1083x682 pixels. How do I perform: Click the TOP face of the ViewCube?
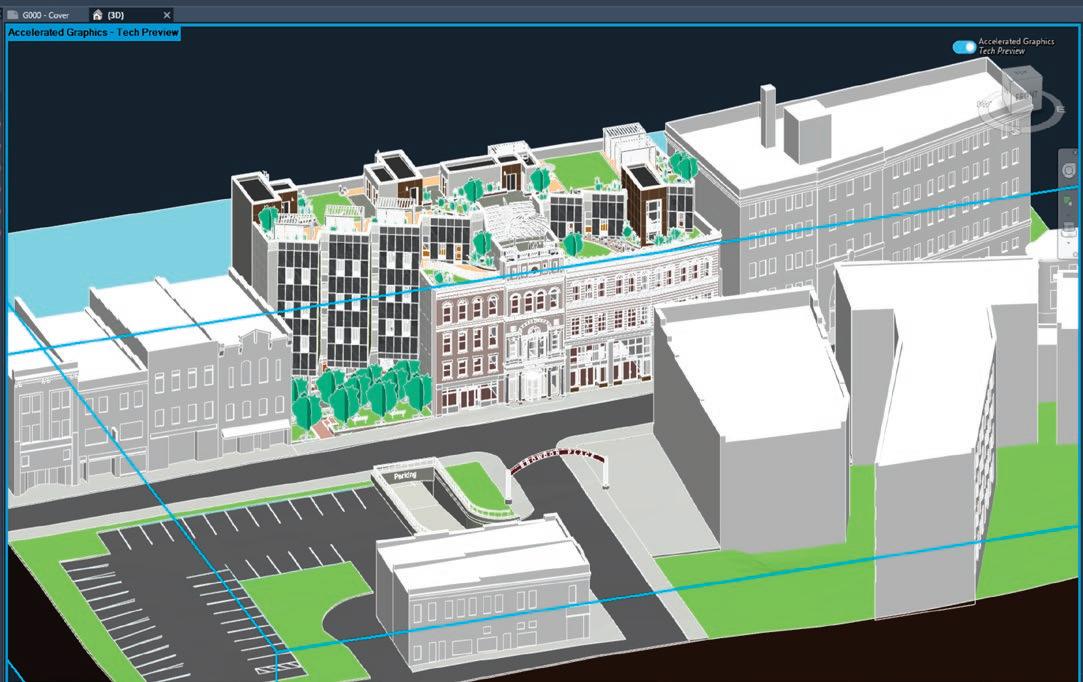click(x=1023, y=72)
